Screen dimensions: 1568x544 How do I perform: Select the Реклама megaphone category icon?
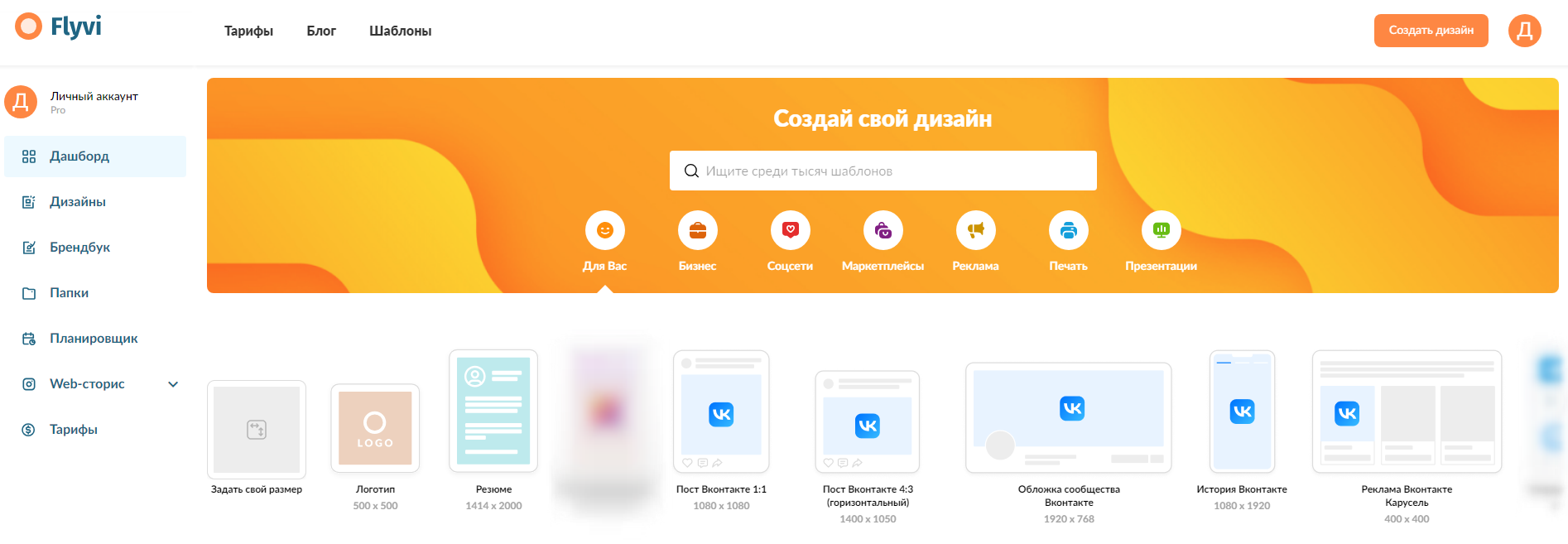tap(976, 230)
